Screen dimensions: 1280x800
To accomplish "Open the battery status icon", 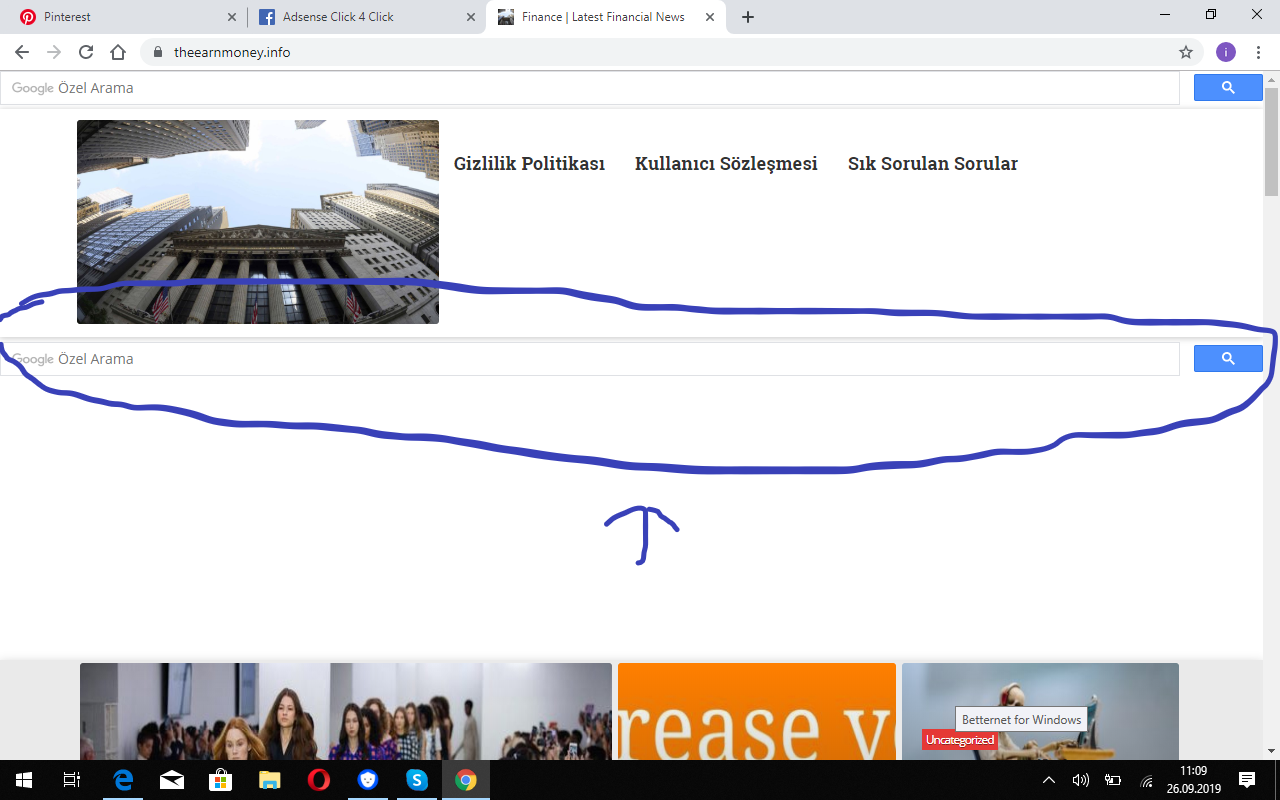I will [x=1113, y=780].
